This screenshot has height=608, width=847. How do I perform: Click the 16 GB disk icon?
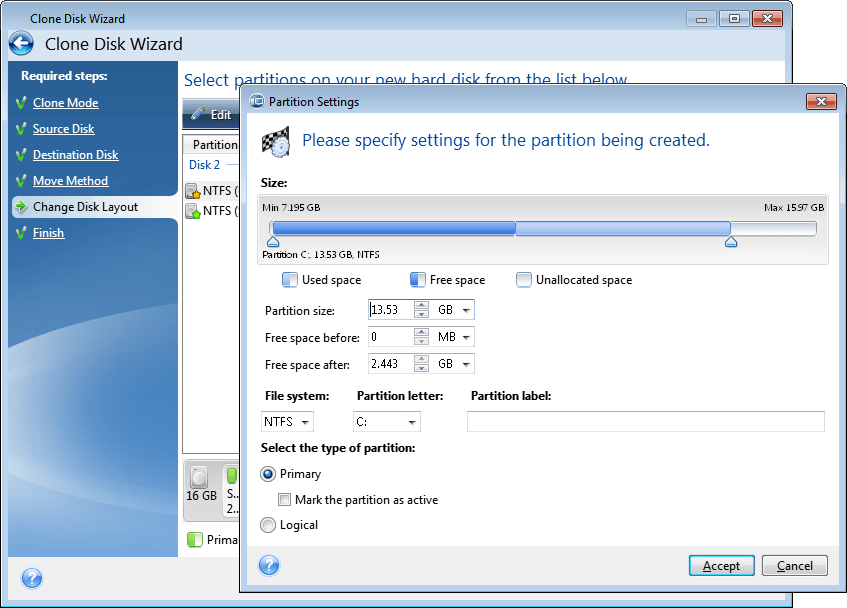click(x=201, y=477)
